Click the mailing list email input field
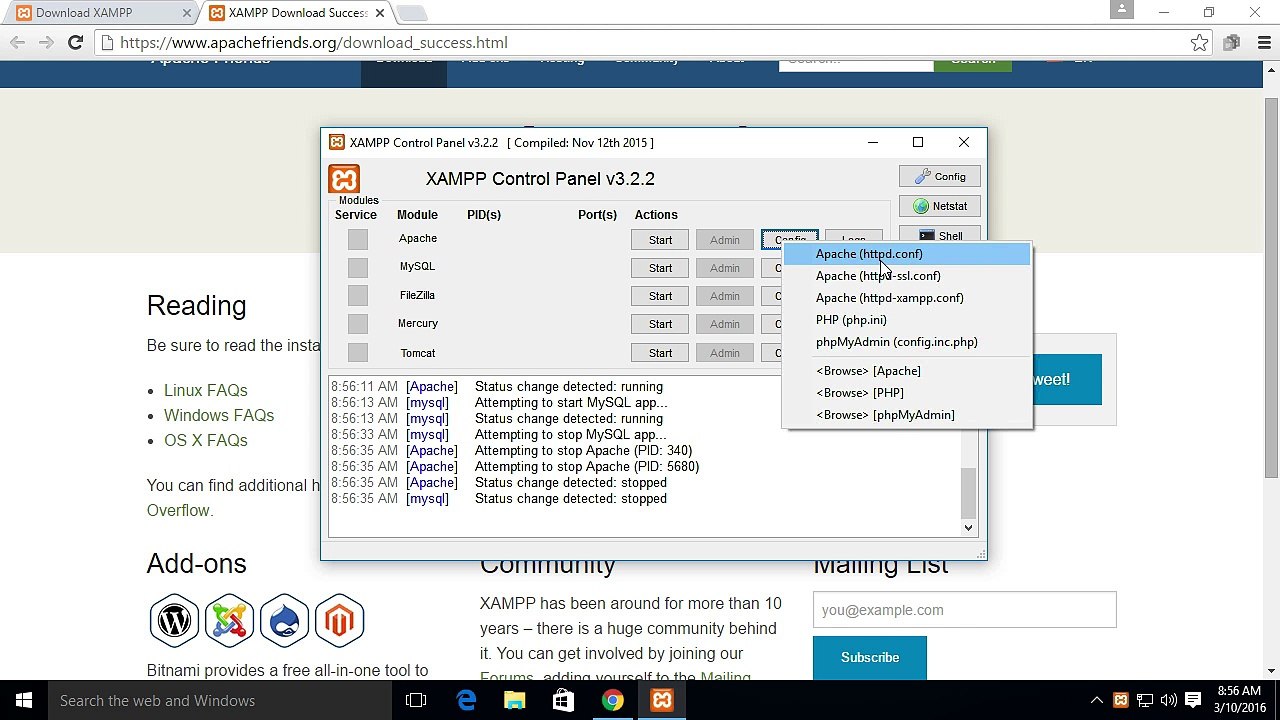The image size is (1280, 720). 965,610
